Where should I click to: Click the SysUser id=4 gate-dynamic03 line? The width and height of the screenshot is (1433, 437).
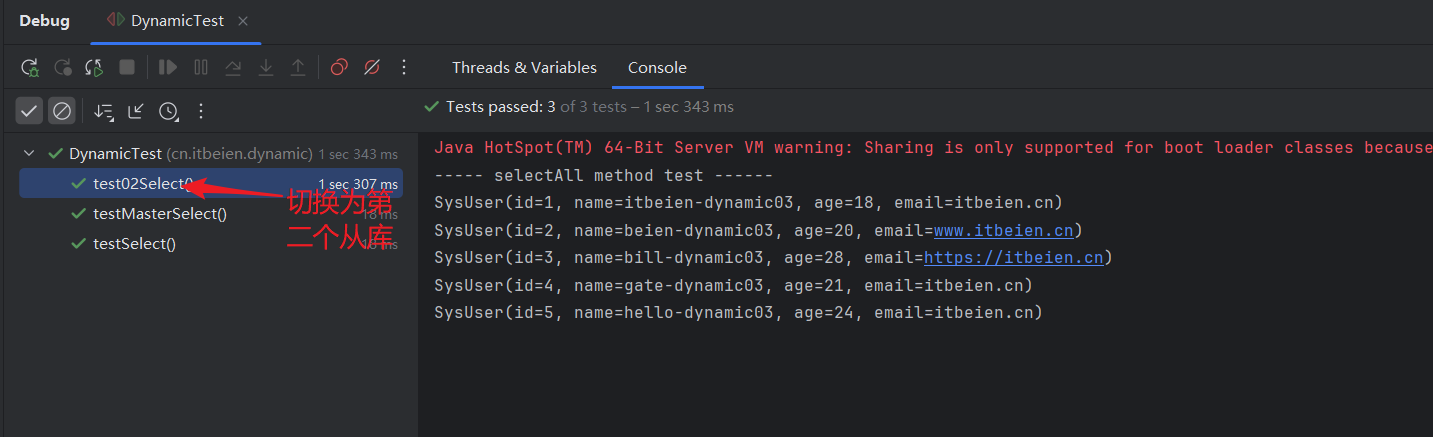click(x=733, y=286)
